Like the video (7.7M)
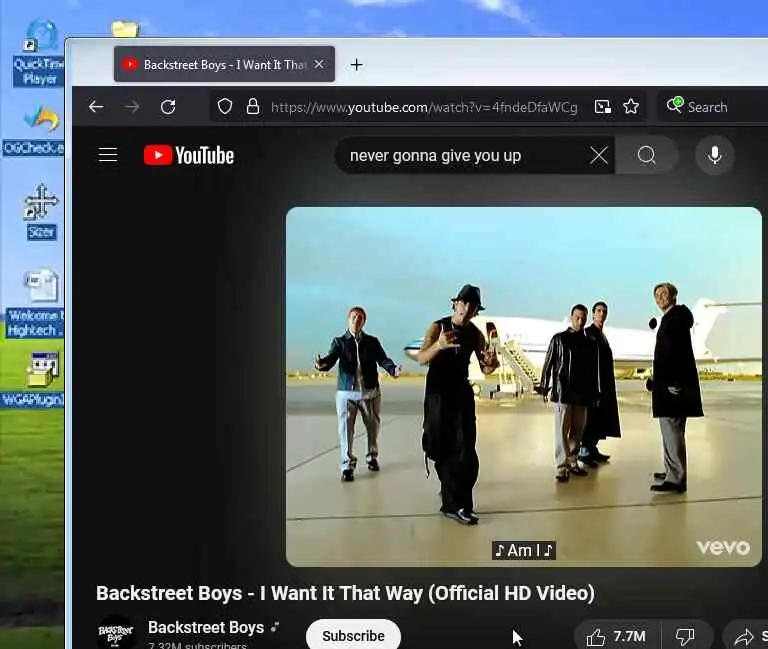Image resolution: width=768 pixels, height=649 pixels. click(616, 636)
